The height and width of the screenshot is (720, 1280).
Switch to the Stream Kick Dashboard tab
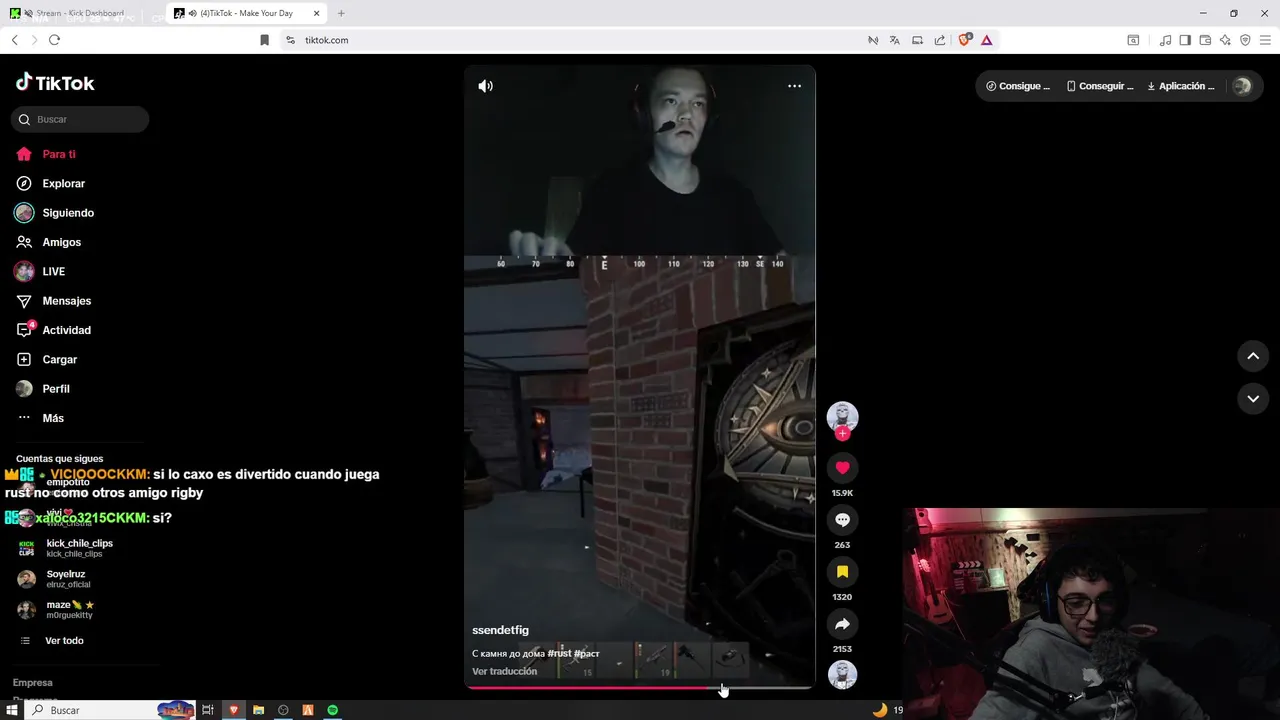pyautogui.click(x=80, y=13)
